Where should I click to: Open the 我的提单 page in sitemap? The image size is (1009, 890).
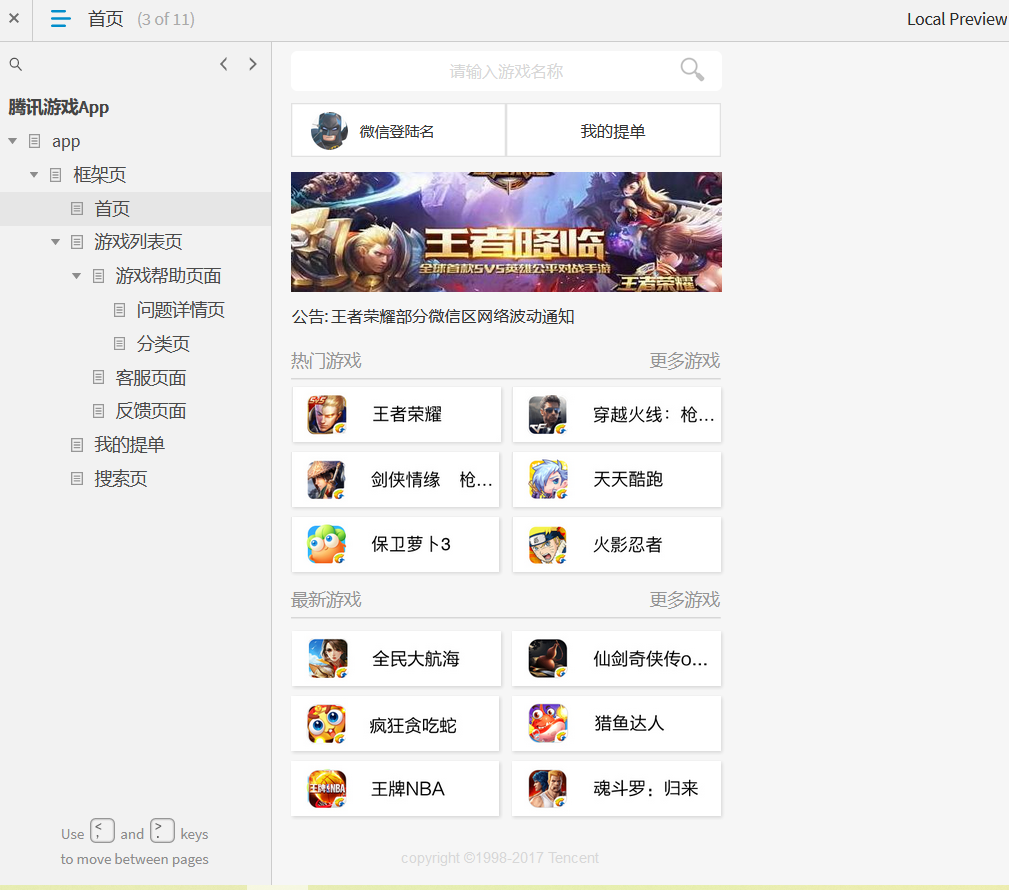click(129, 445)
